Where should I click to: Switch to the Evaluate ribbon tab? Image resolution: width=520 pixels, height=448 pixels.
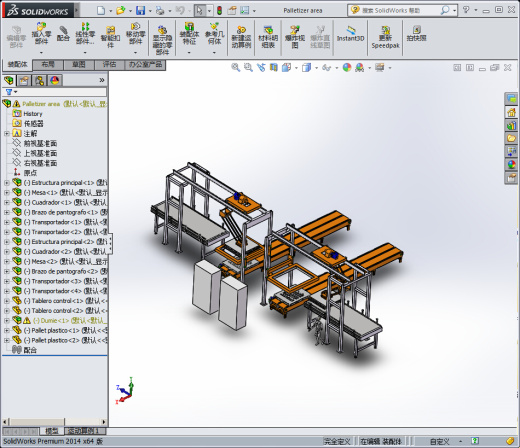point(110,65)
